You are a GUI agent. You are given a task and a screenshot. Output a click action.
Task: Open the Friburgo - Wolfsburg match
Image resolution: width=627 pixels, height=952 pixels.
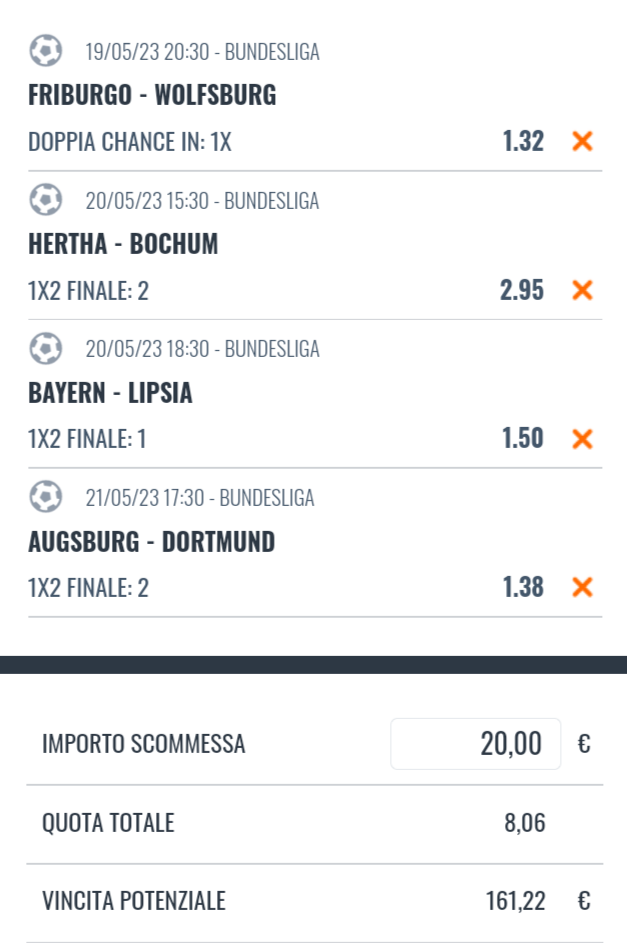click(152, 96)
